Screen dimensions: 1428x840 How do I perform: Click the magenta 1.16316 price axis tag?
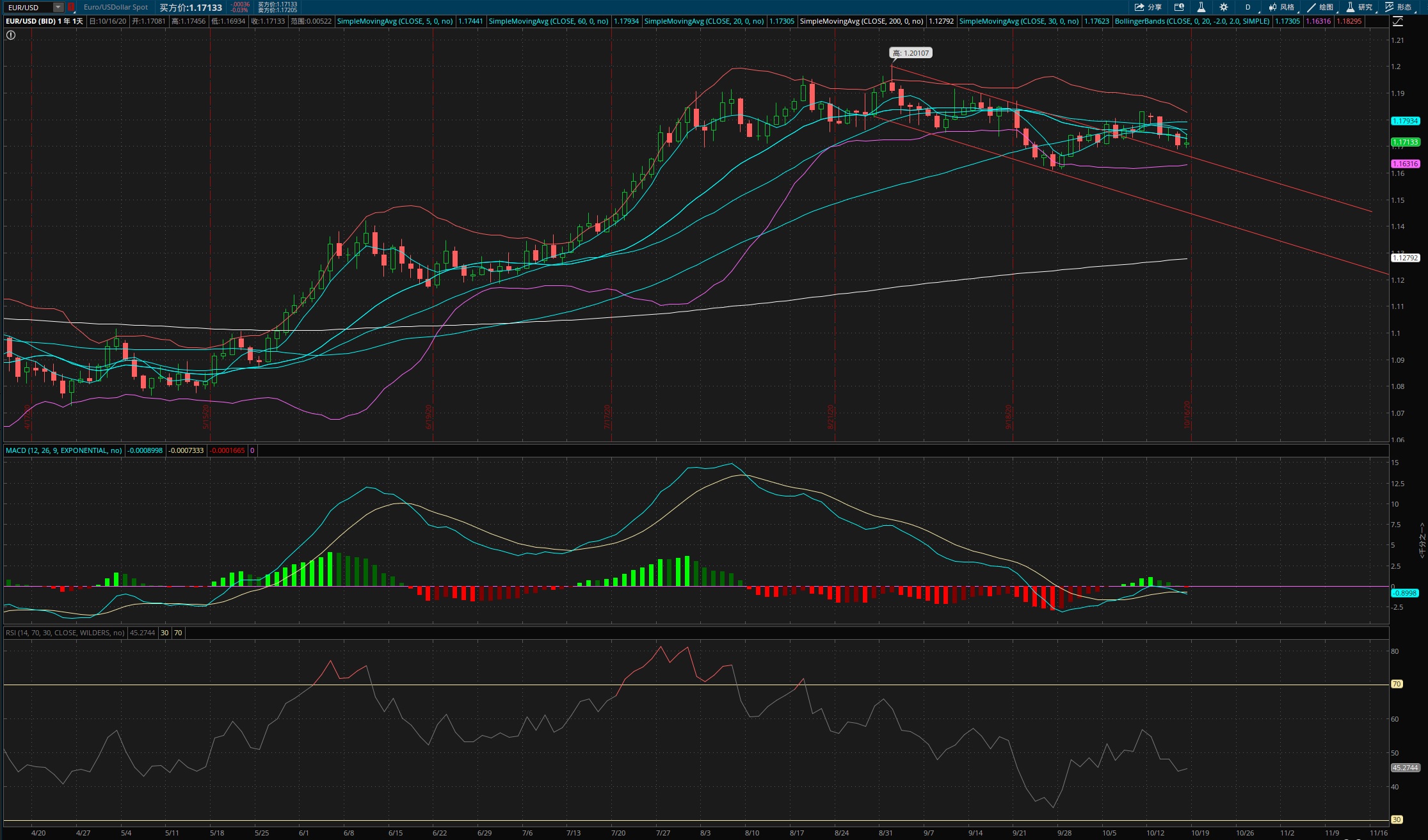(1406, 164)
